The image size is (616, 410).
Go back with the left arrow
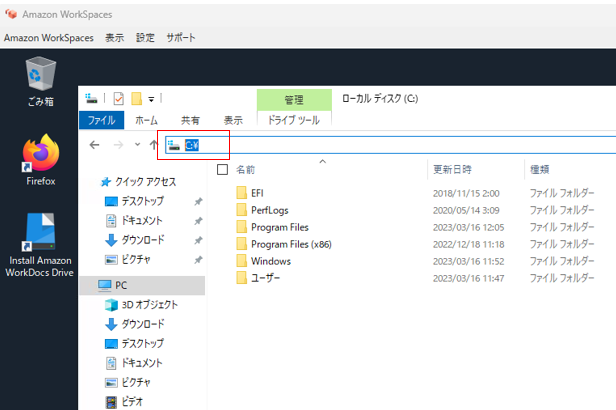click(94, 145)
